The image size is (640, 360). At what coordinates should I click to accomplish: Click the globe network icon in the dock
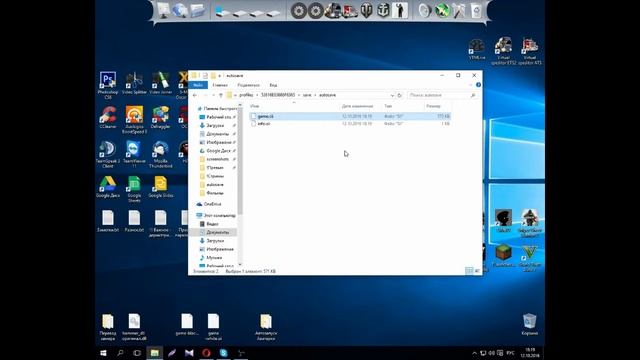(x=180, y=11)
